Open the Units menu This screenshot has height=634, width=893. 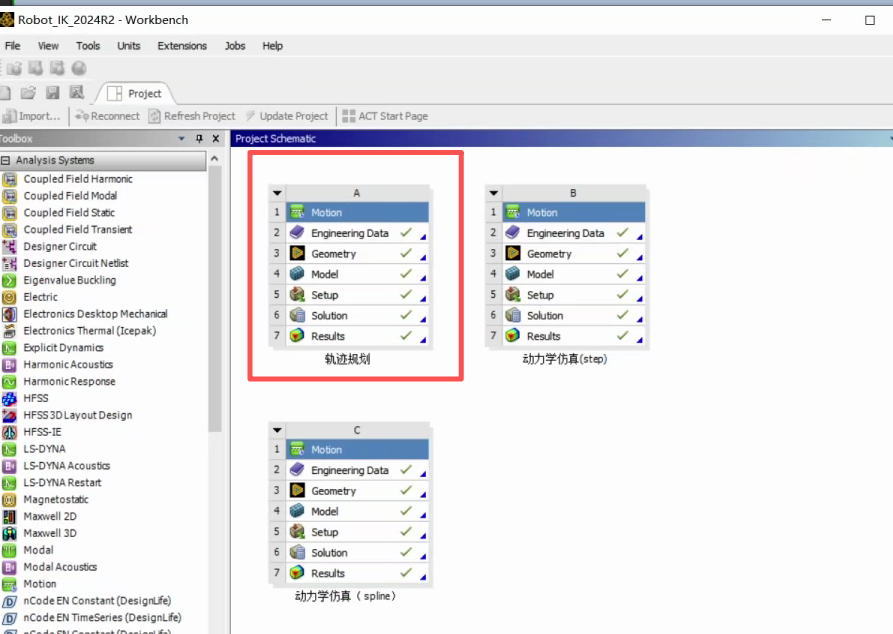(x=129, y=46)
